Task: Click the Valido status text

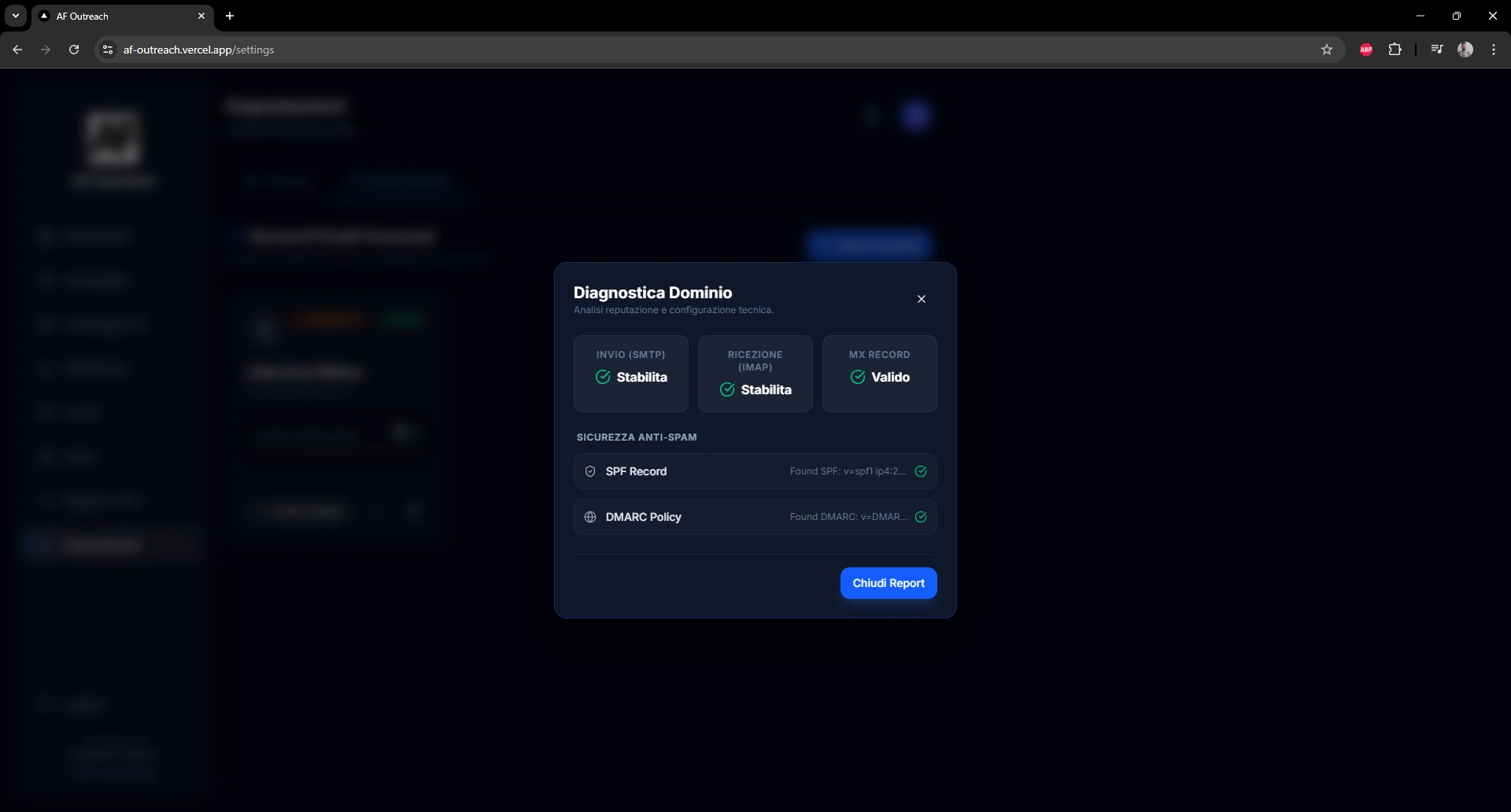Action: pyautogui.click(x=890, y=377)
